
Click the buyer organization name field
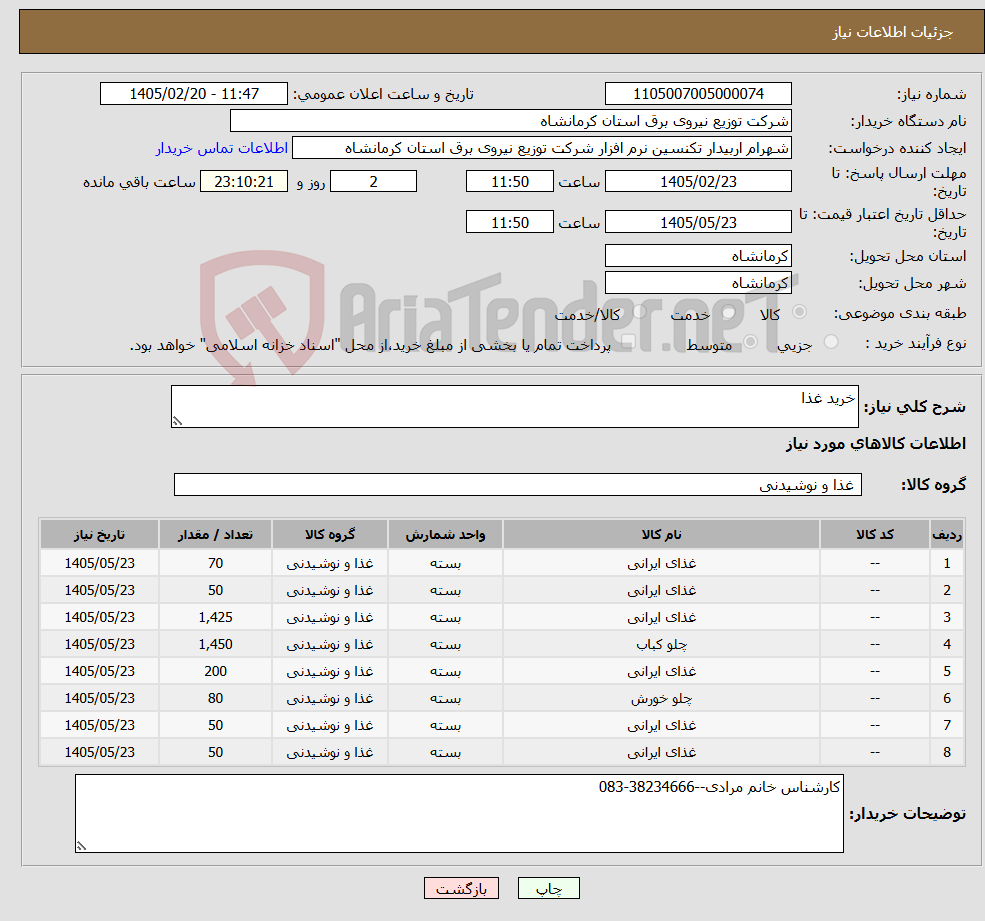(x=511, y=121)
